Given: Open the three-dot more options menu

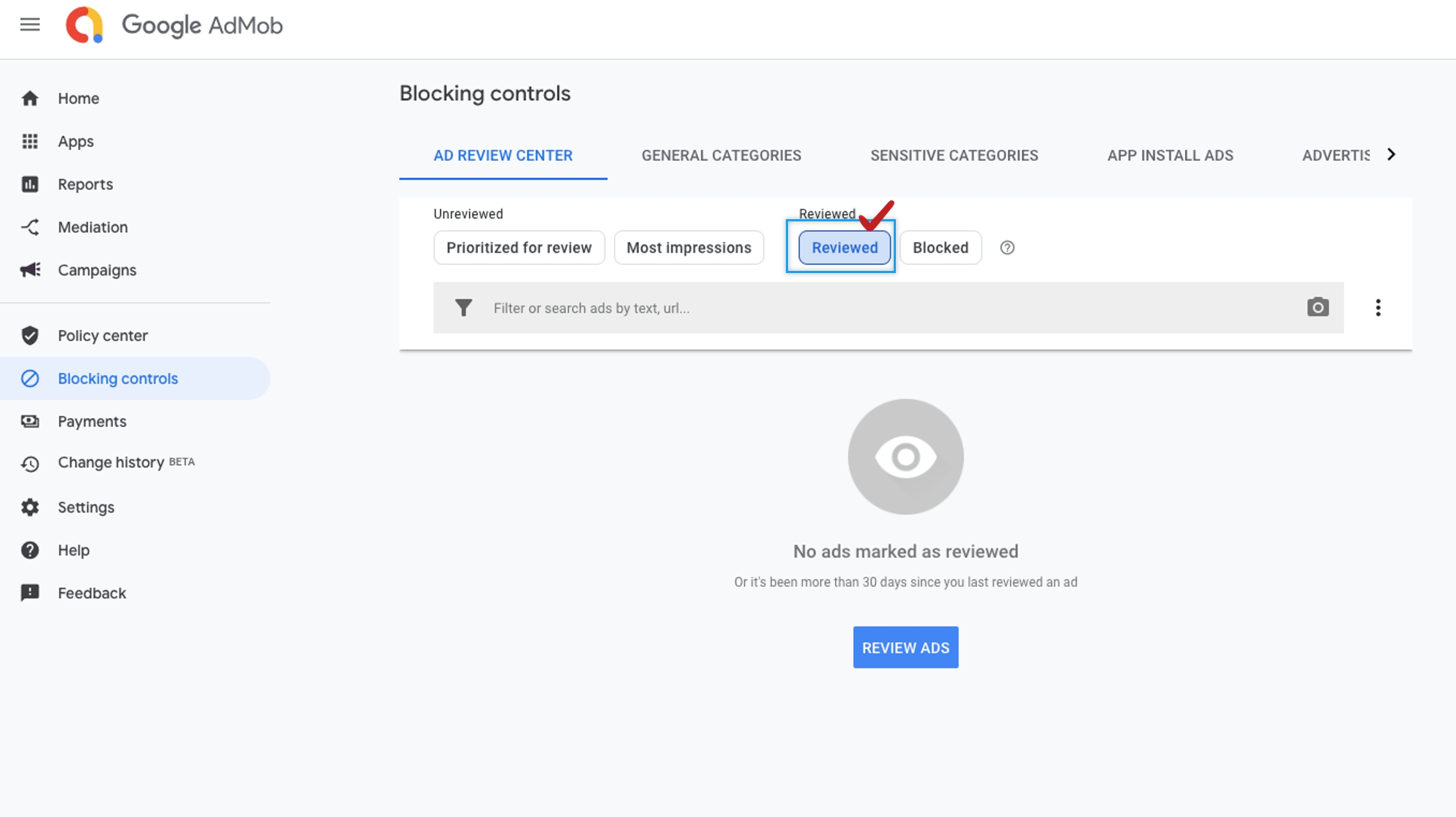Looking at the screenshot, I should (1378, 308).
